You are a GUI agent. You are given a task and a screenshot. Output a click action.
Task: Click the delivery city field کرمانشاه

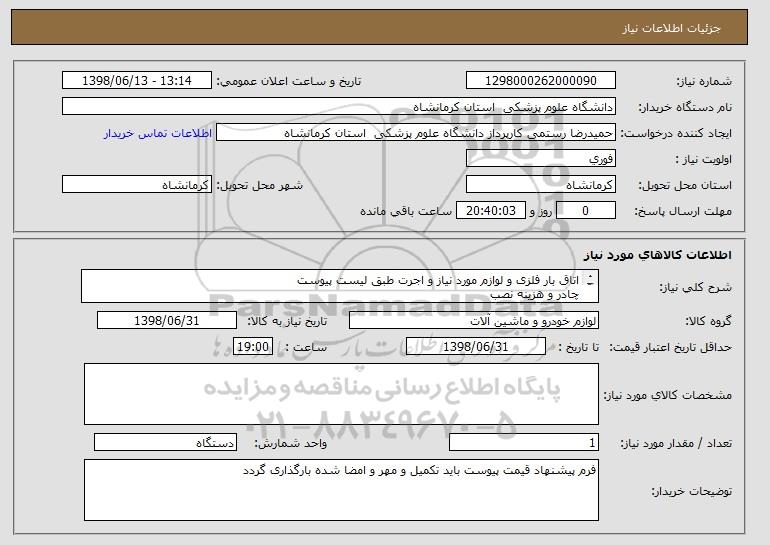coord(137,185)
